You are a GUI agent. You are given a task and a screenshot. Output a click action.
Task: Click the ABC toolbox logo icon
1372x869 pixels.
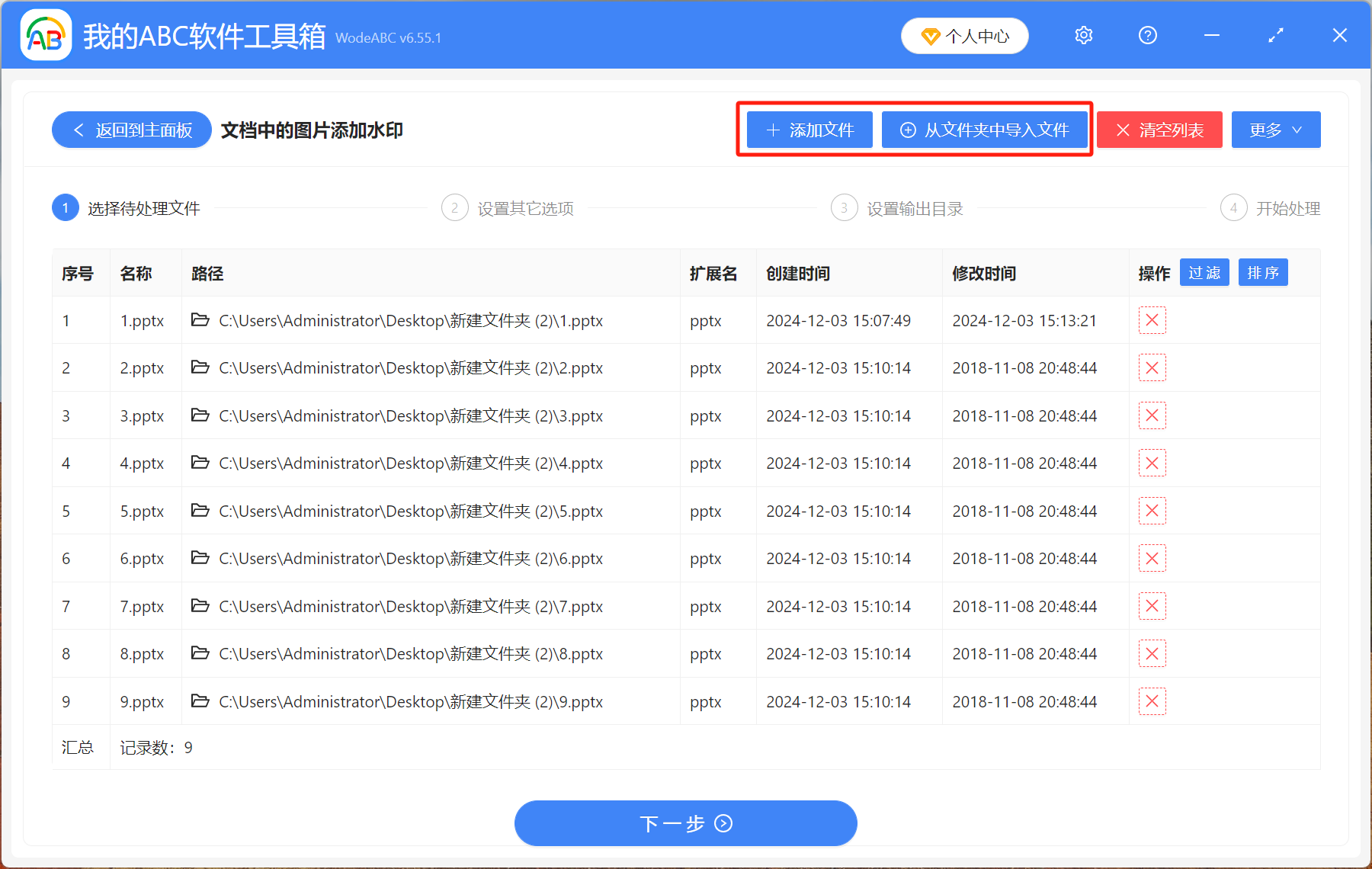[44, 34]
